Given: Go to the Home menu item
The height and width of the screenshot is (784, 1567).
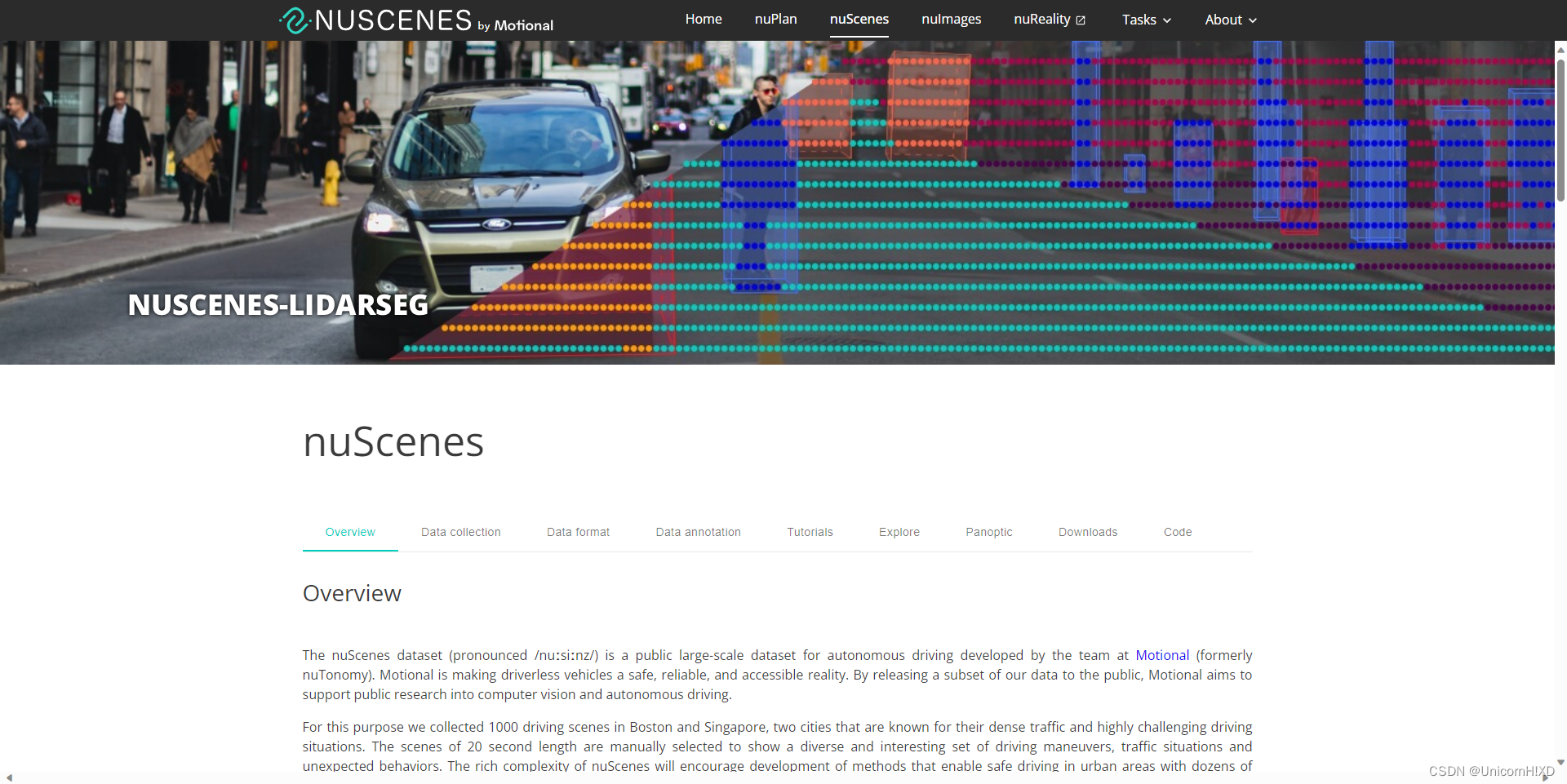Looking at the screenshot, I should [x=703, y=19].
